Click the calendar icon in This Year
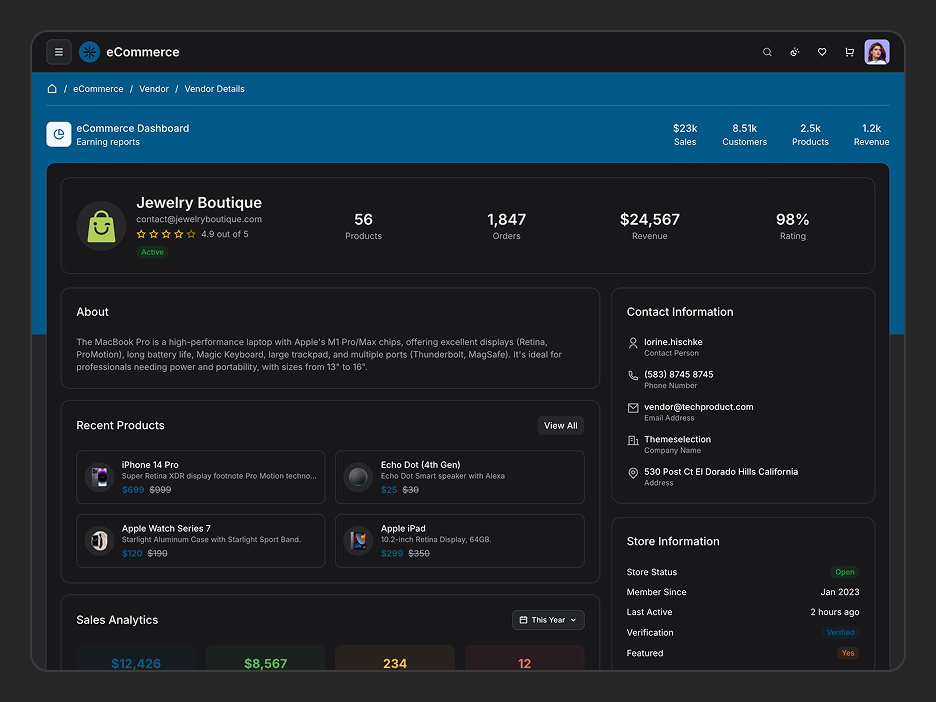The image size is (936, 702). click(523, 620)
